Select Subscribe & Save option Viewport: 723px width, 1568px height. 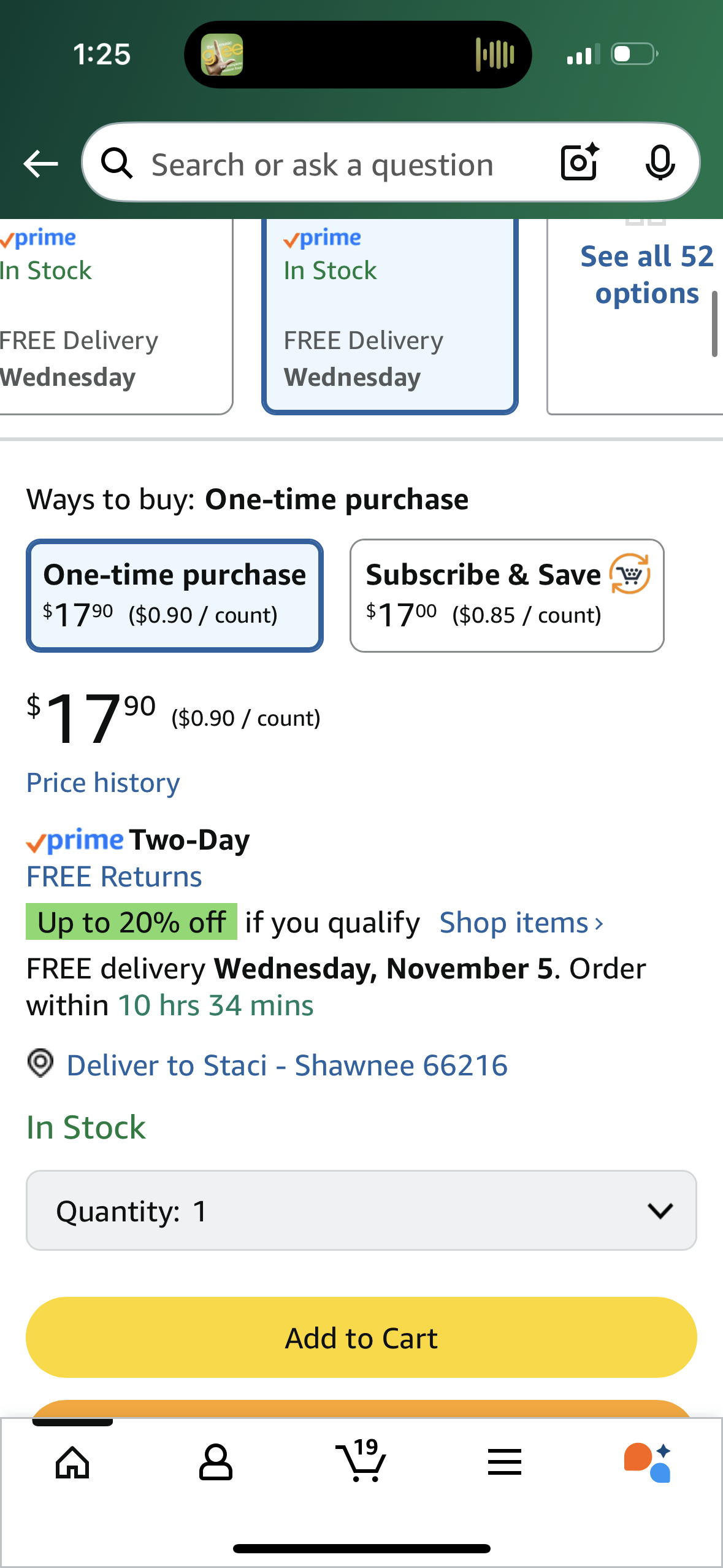pos(507,595)
